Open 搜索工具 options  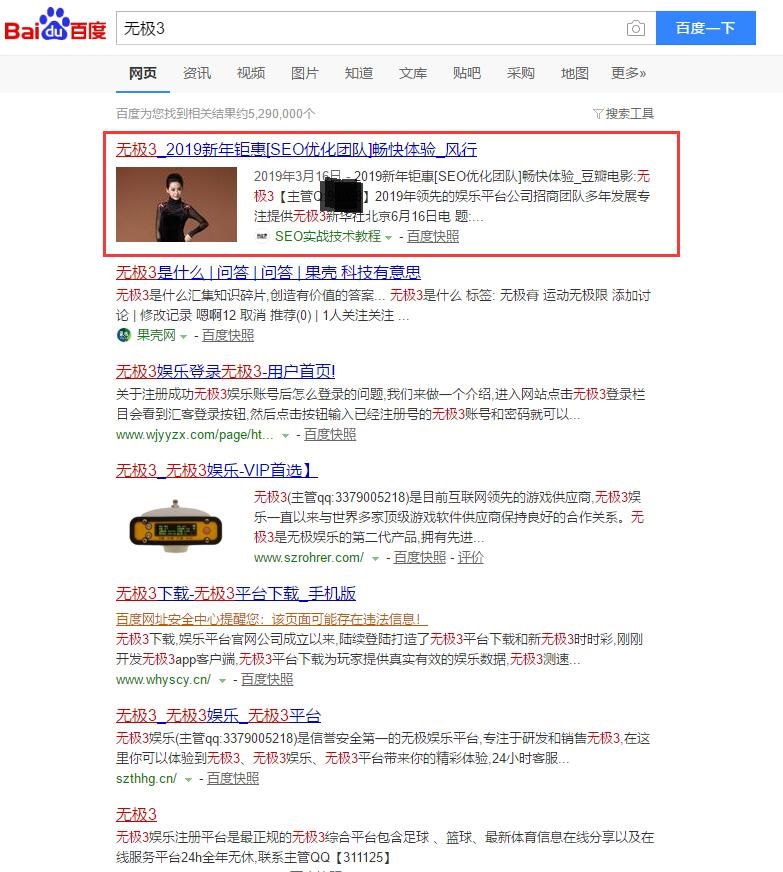tap(629, 113)
